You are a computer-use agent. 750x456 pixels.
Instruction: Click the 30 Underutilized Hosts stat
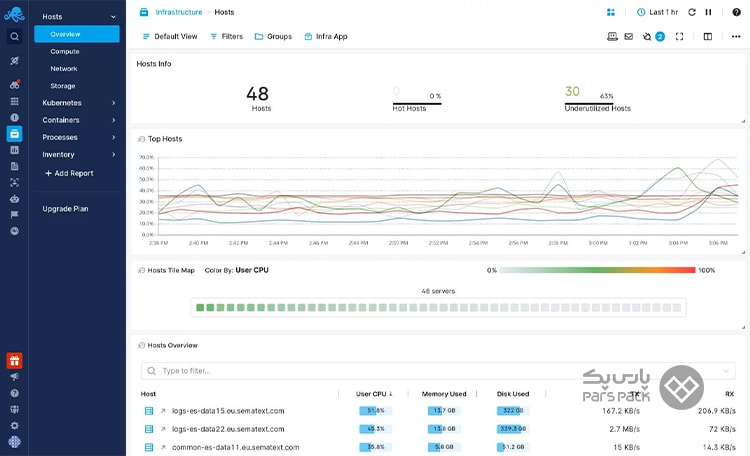pos(597,99)
